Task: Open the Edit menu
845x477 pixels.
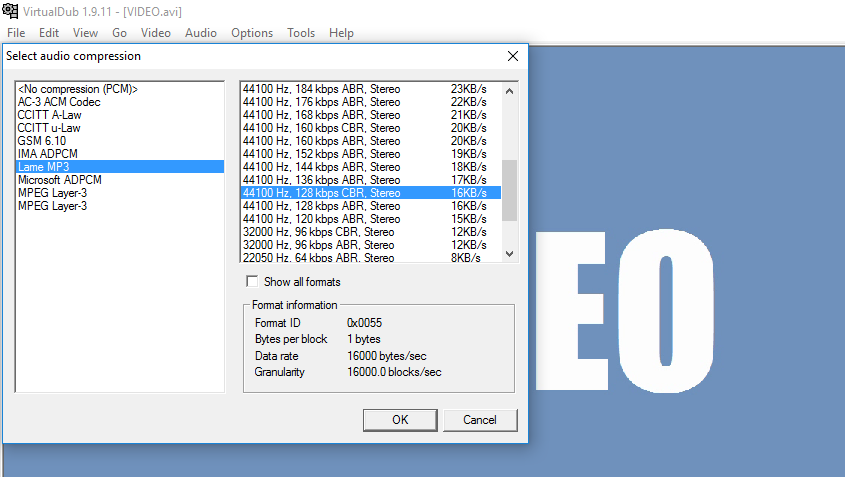Action: click(49, 33)
